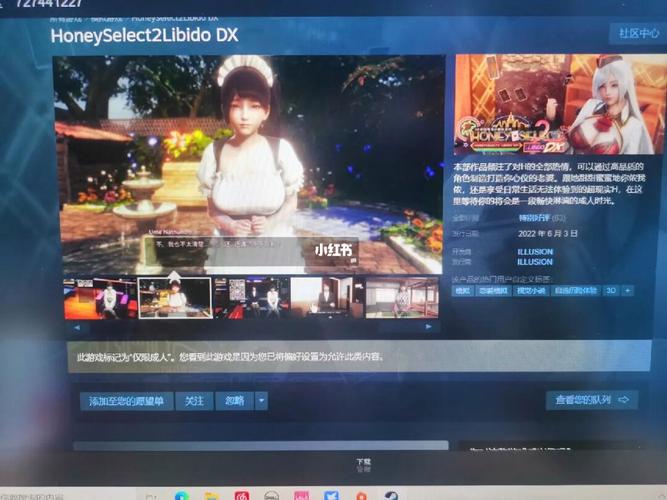Click the 模拟 tag
Viewport: 667px width, 500px height.
(463, 291)
